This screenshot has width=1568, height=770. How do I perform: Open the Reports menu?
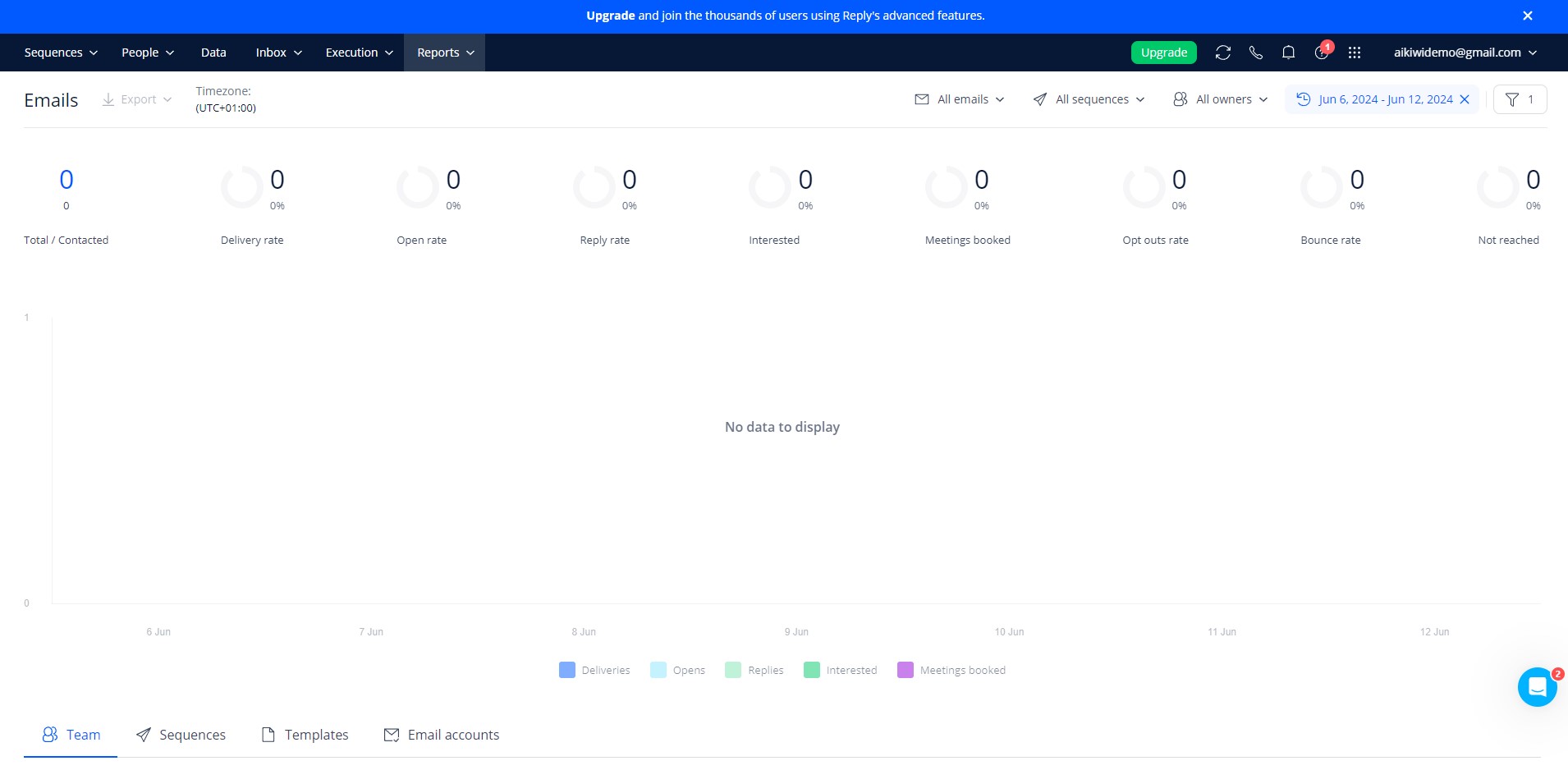[x=444, y=53]
